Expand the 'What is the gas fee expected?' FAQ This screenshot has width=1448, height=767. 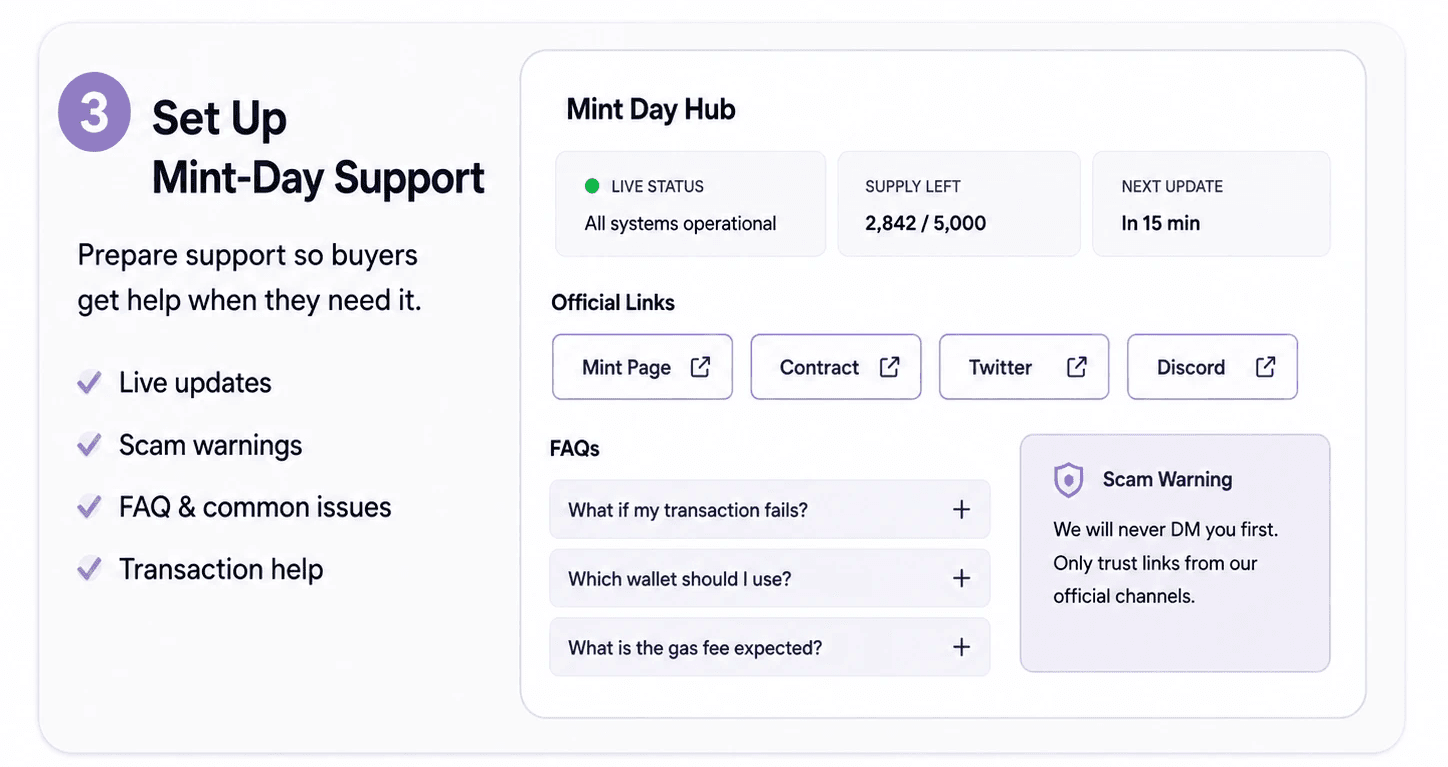point(770,647)
